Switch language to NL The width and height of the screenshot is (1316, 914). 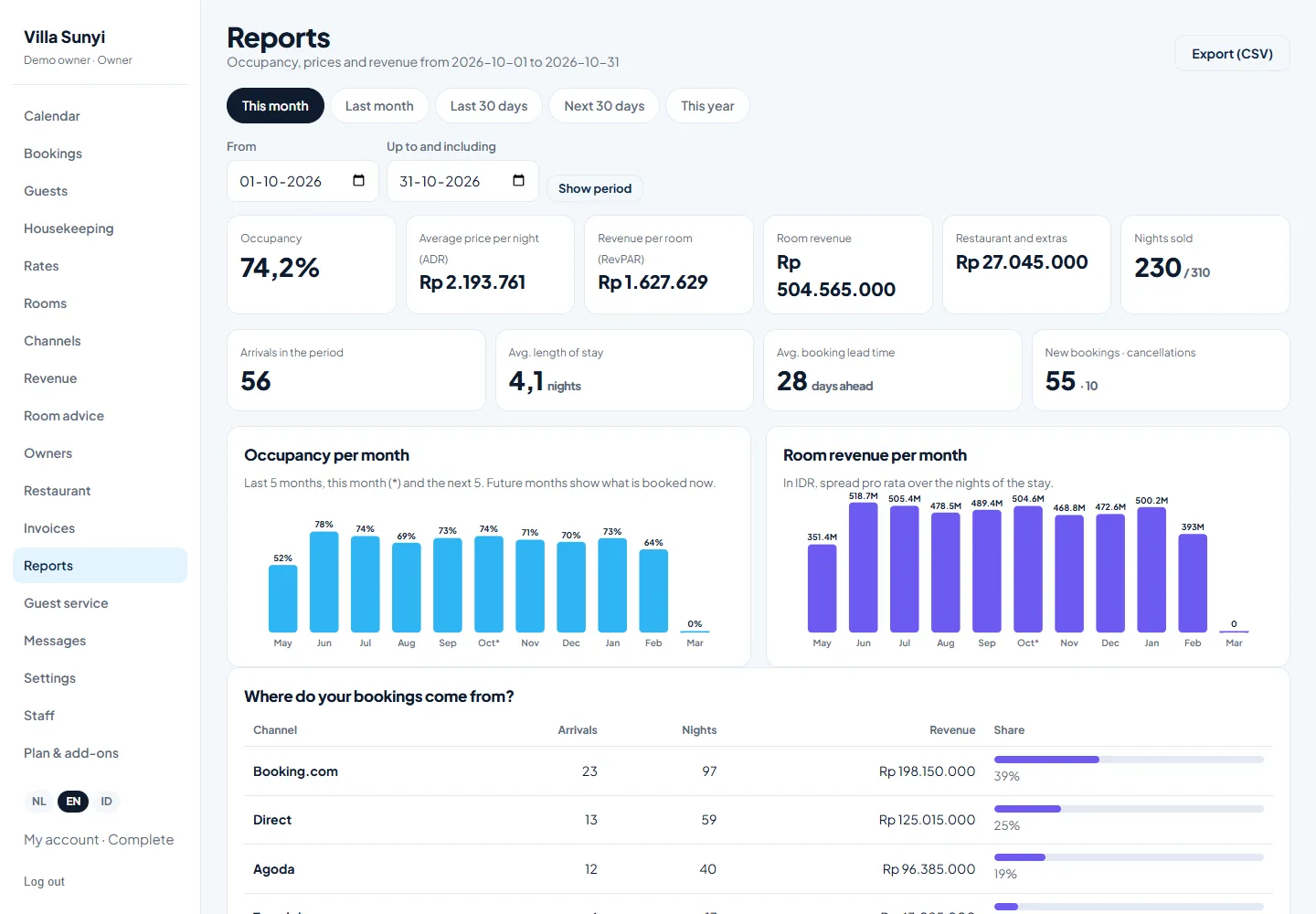coord(39,802)
